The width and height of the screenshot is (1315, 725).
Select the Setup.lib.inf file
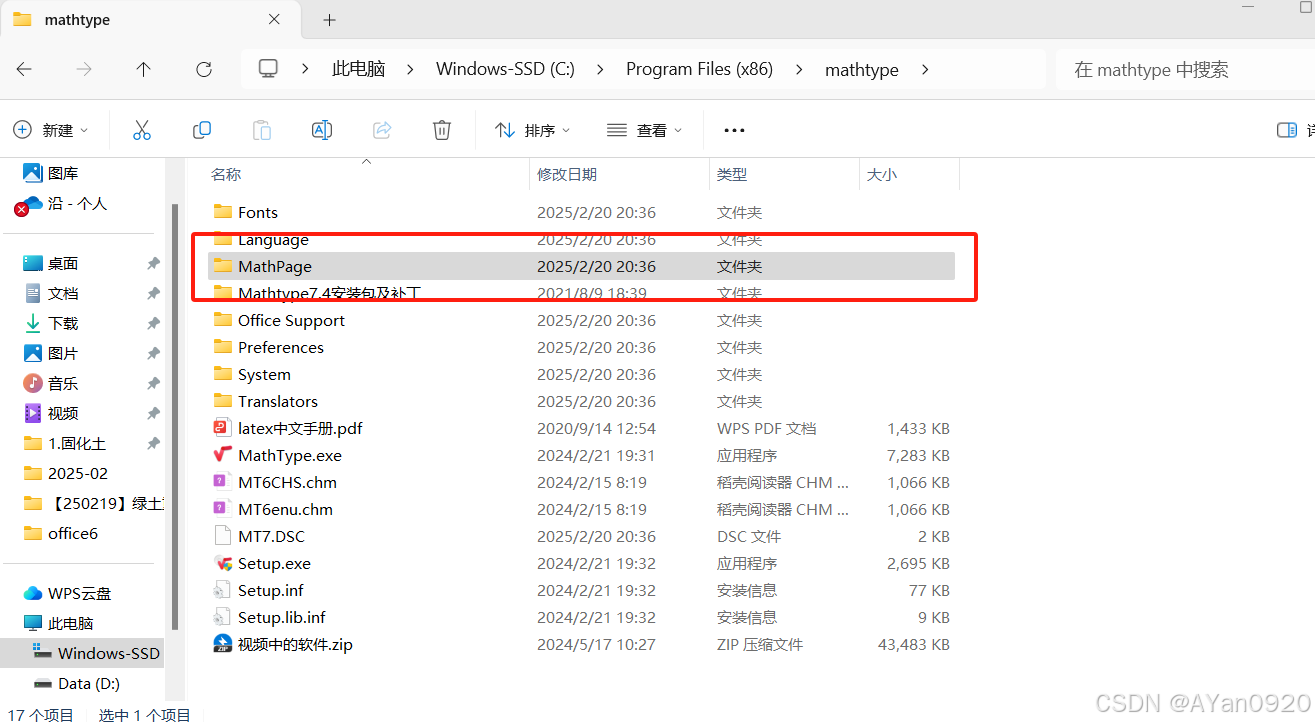pos(281,617)
